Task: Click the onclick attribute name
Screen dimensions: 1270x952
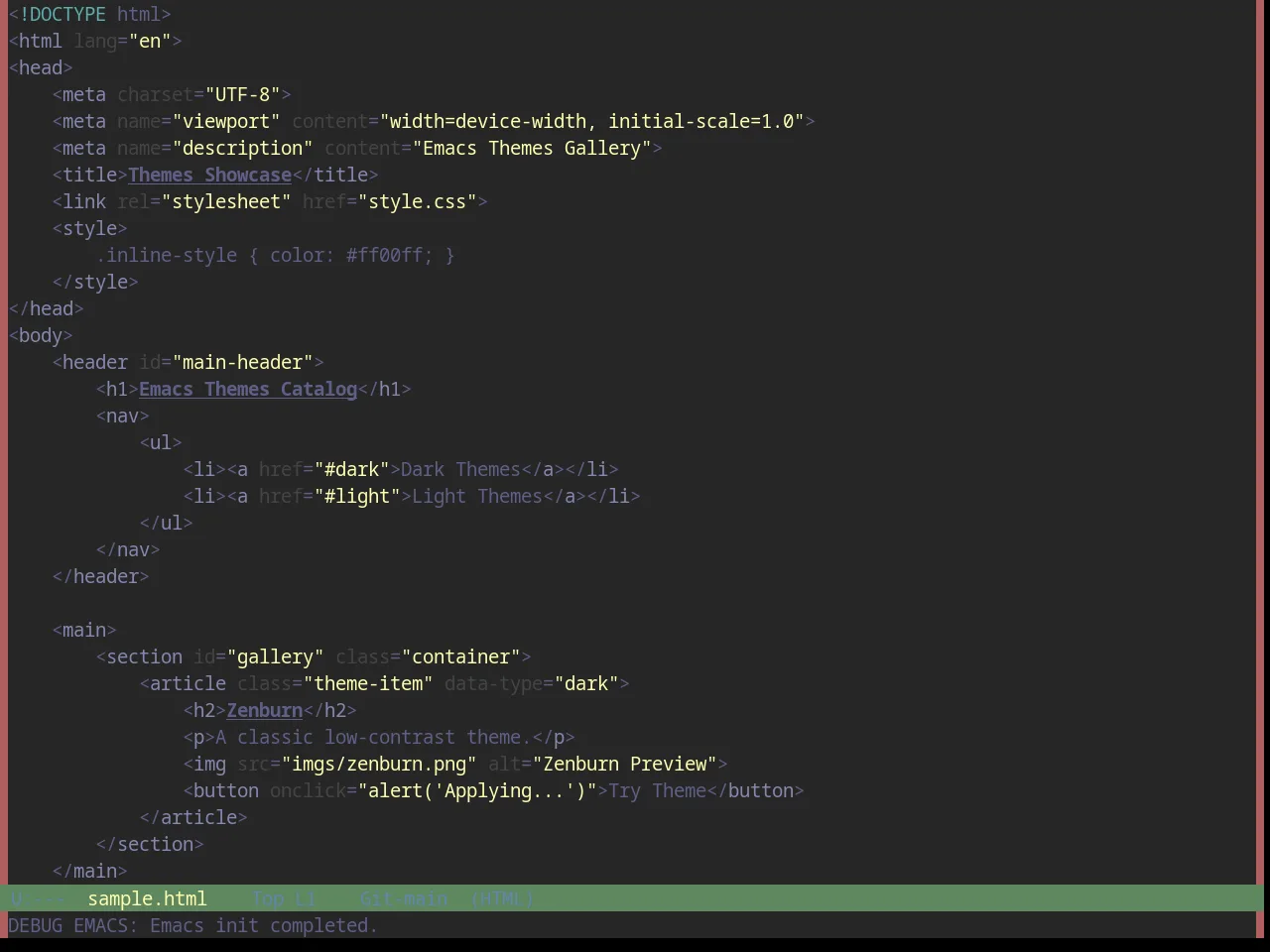Action: coord(308,790)
